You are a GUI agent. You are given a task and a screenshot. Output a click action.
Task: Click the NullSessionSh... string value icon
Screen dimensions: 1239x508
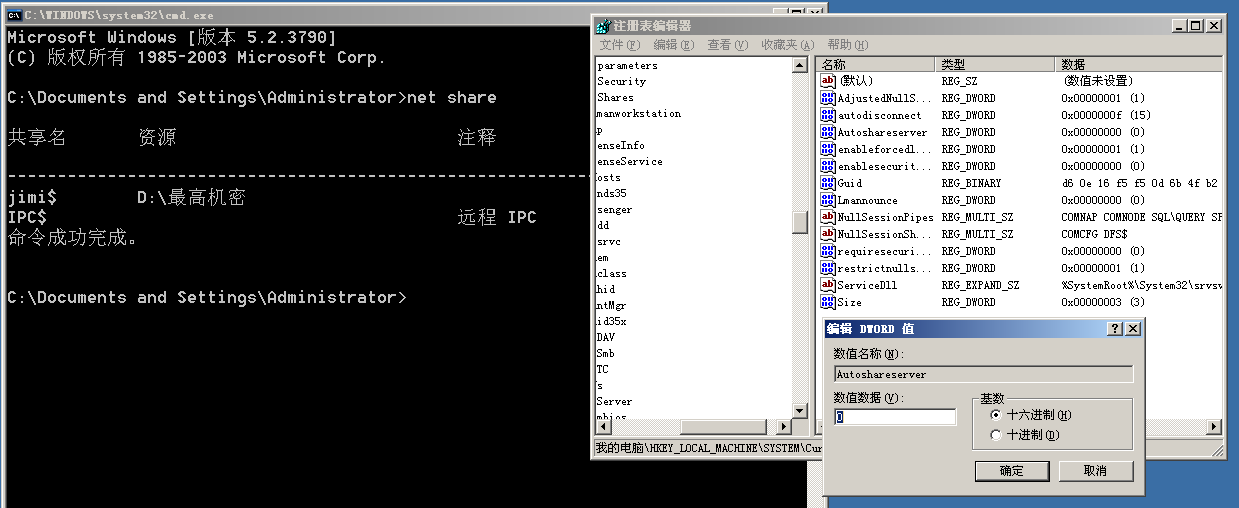[x=827, y=234]
